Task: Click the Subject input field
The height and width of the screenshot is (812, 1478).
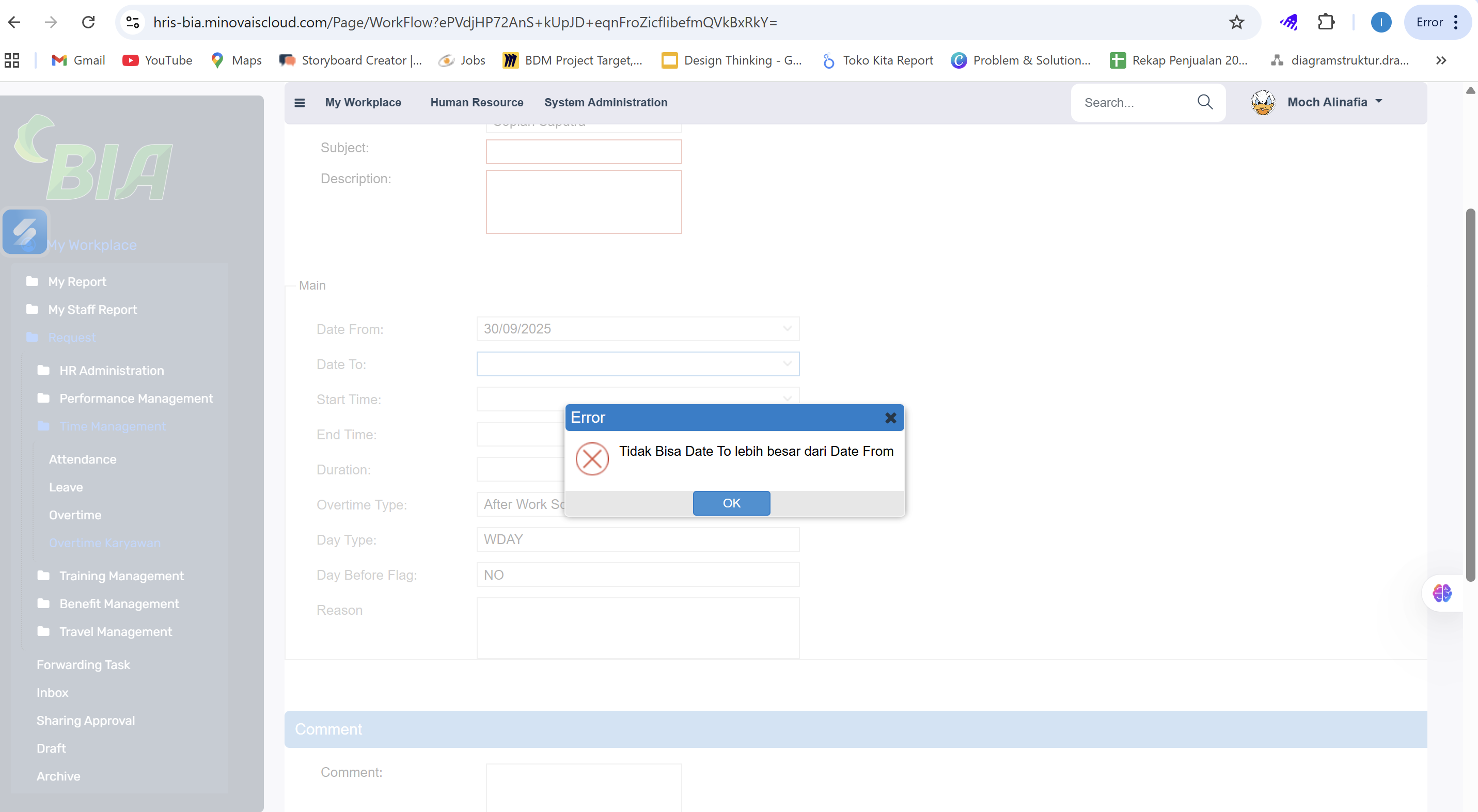Action: pos(583,152)
